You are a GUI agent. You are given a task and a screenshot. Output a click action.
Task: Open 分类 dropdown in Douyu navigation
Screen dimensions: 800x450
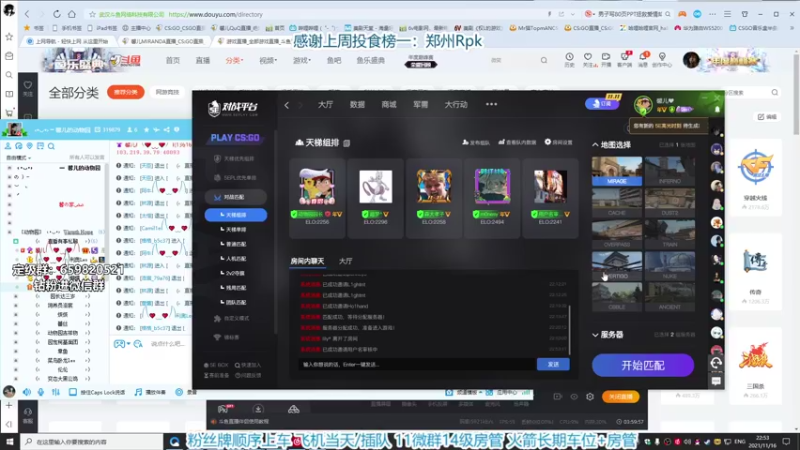(x=234, y=61)
